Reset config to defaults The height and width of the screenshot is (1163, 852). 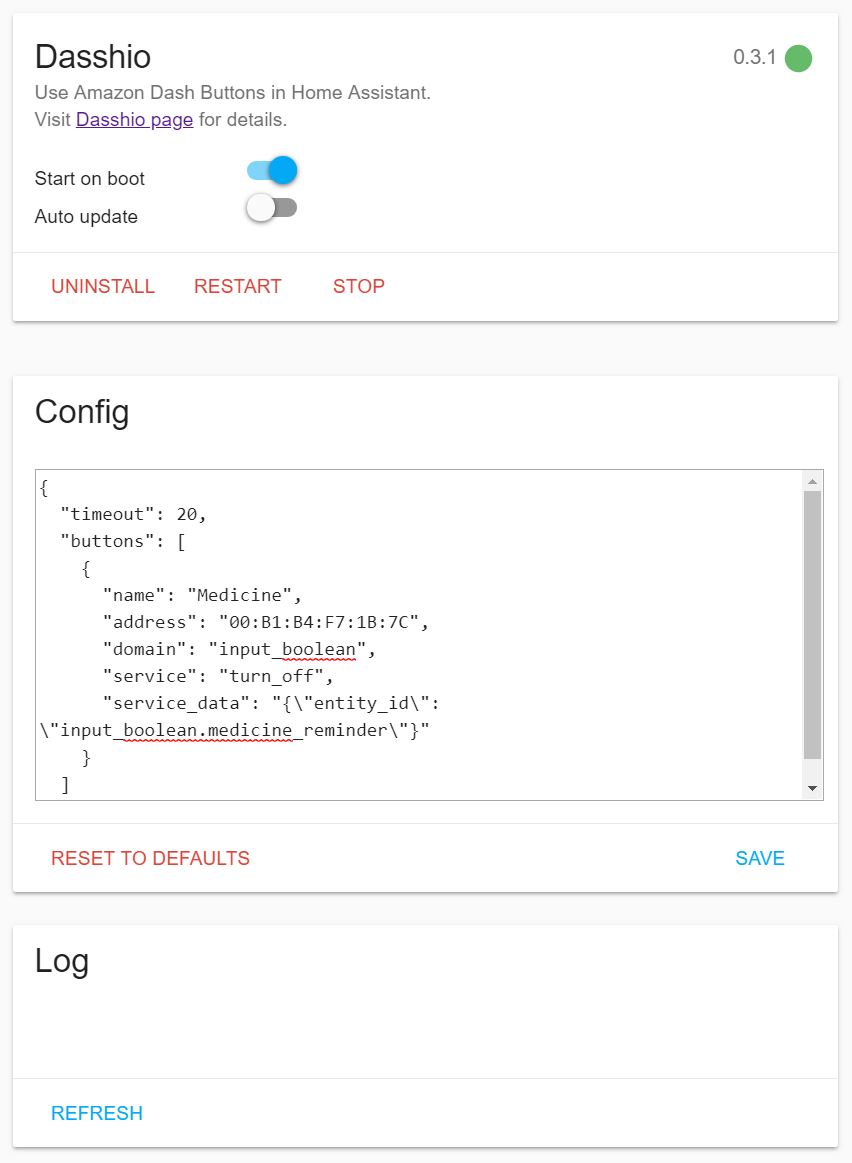point(150,858)
